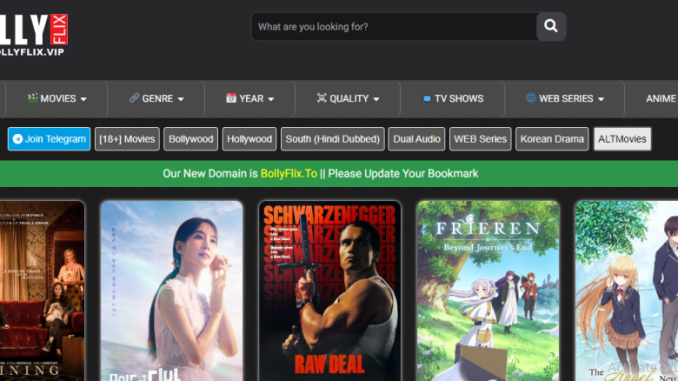Click the calendar icon beside Year
Screen dimensions: 678x381
231,98
